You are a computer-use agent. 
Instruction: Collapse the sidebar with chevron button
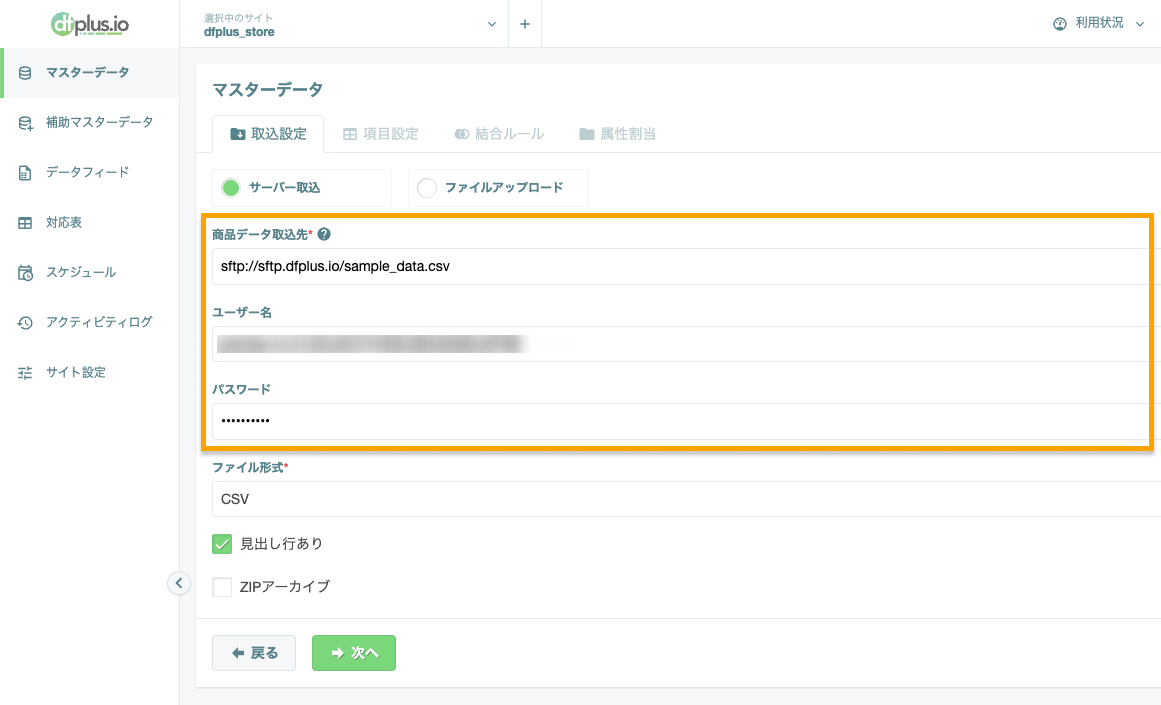(x=178, y=583)
